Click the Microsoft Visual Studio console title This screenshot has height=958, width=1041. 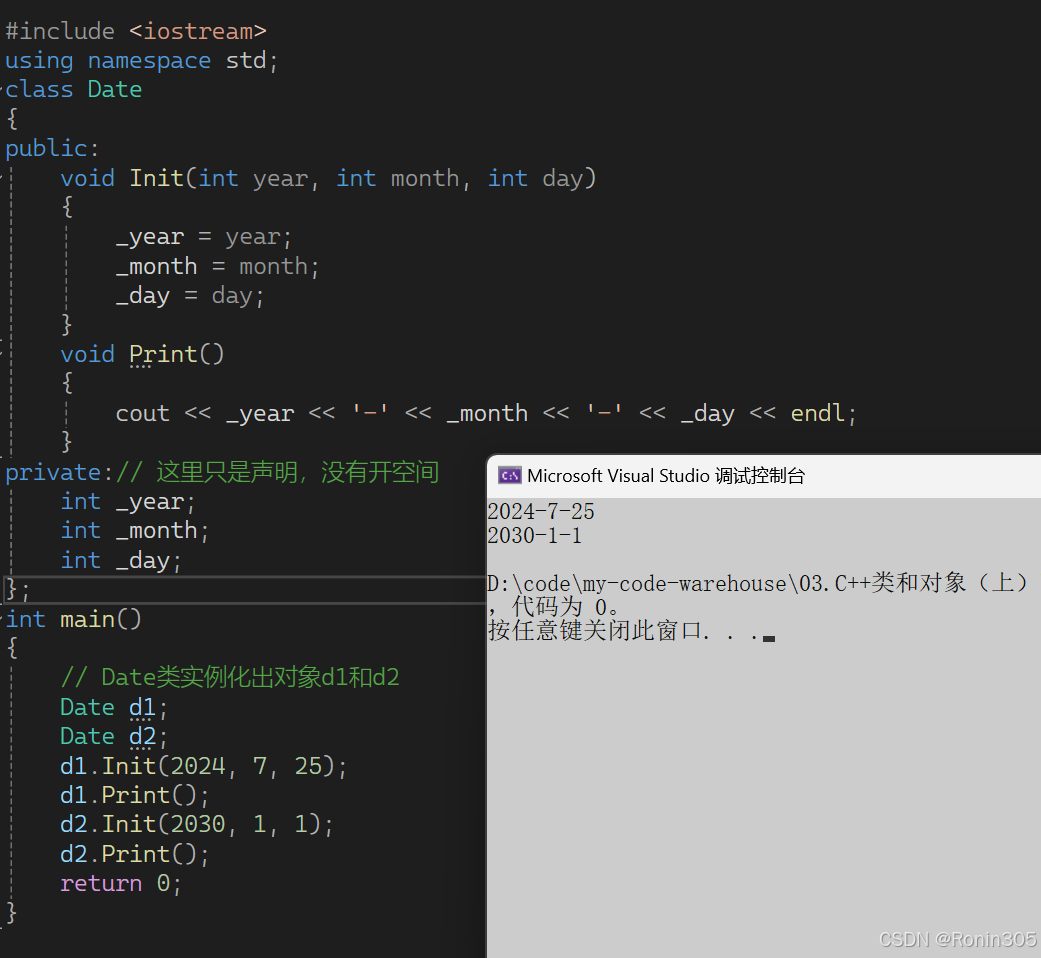666,475
